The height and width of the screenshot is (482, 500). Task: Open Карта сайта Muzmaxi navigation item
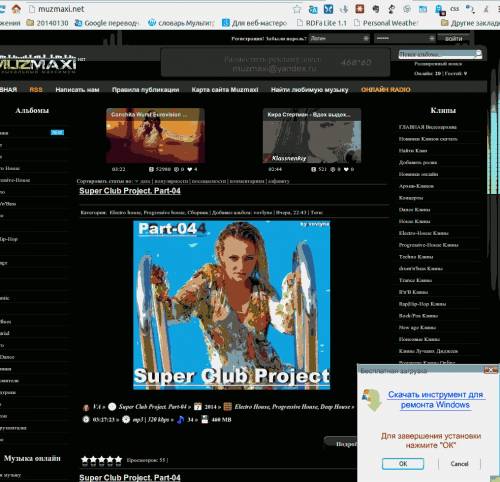225,89
